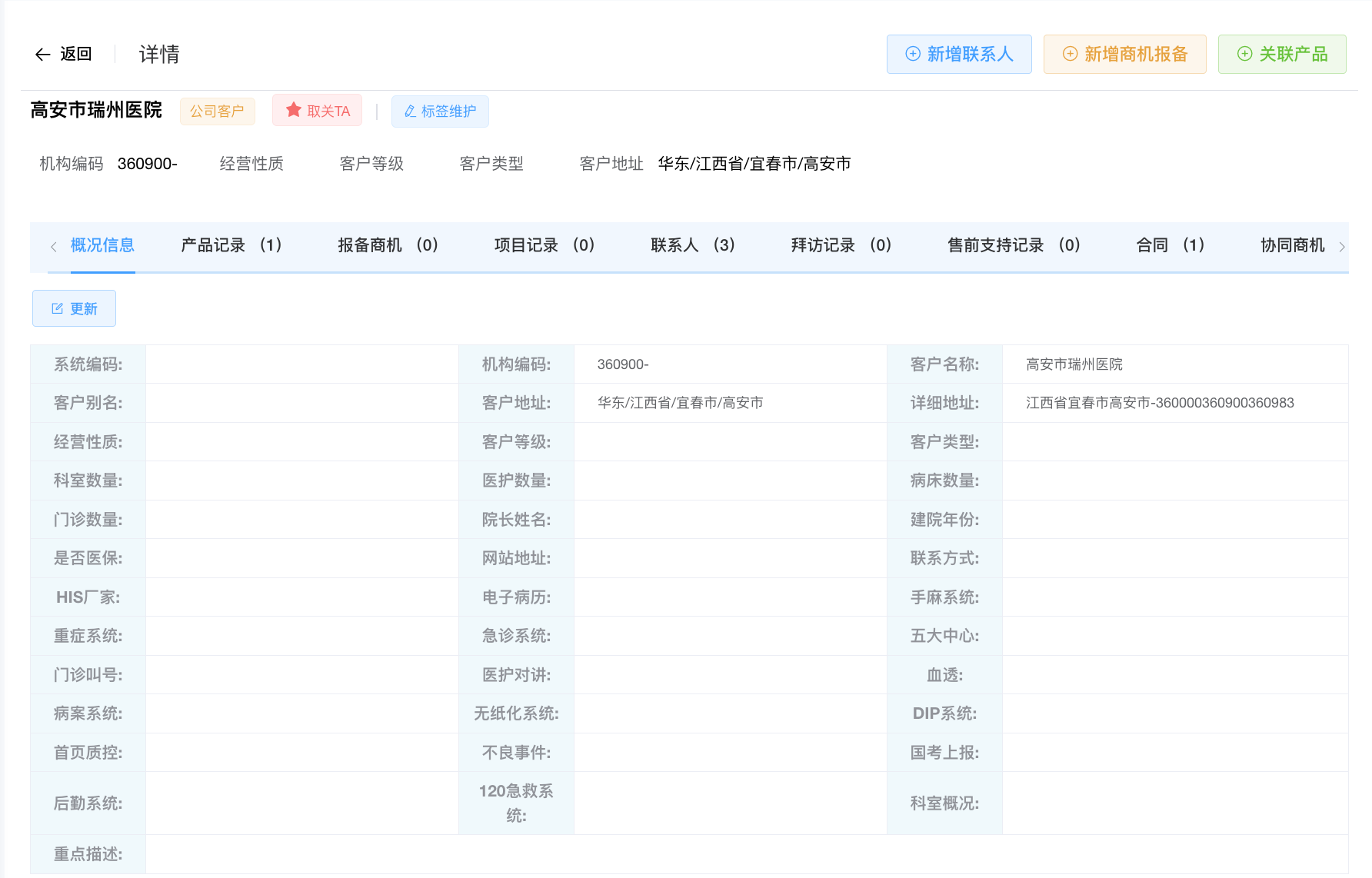
Task: Click the back arrow icon
Action: (x=43, y=54)
